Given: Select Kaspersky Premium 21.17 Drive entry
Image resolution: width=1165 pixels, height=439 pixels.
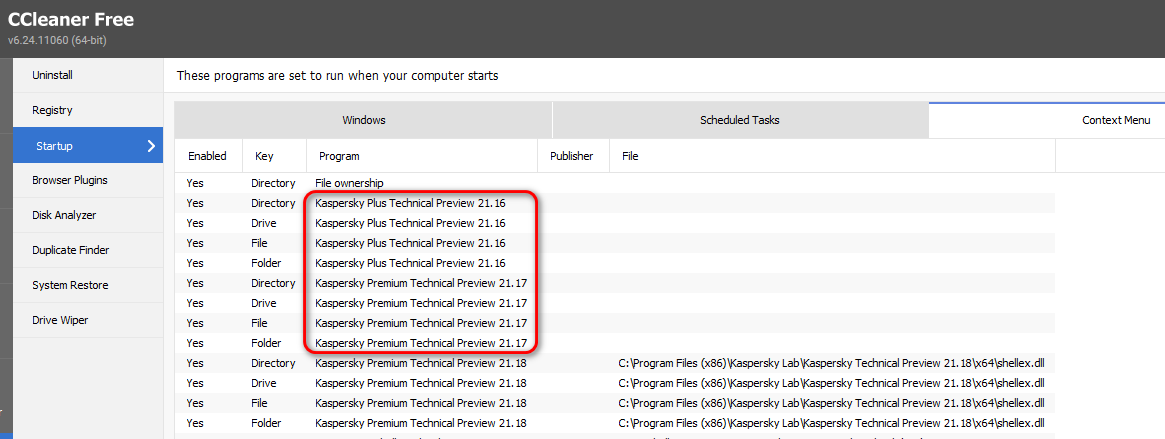Looking at the screenshot, I should point(614,303).
